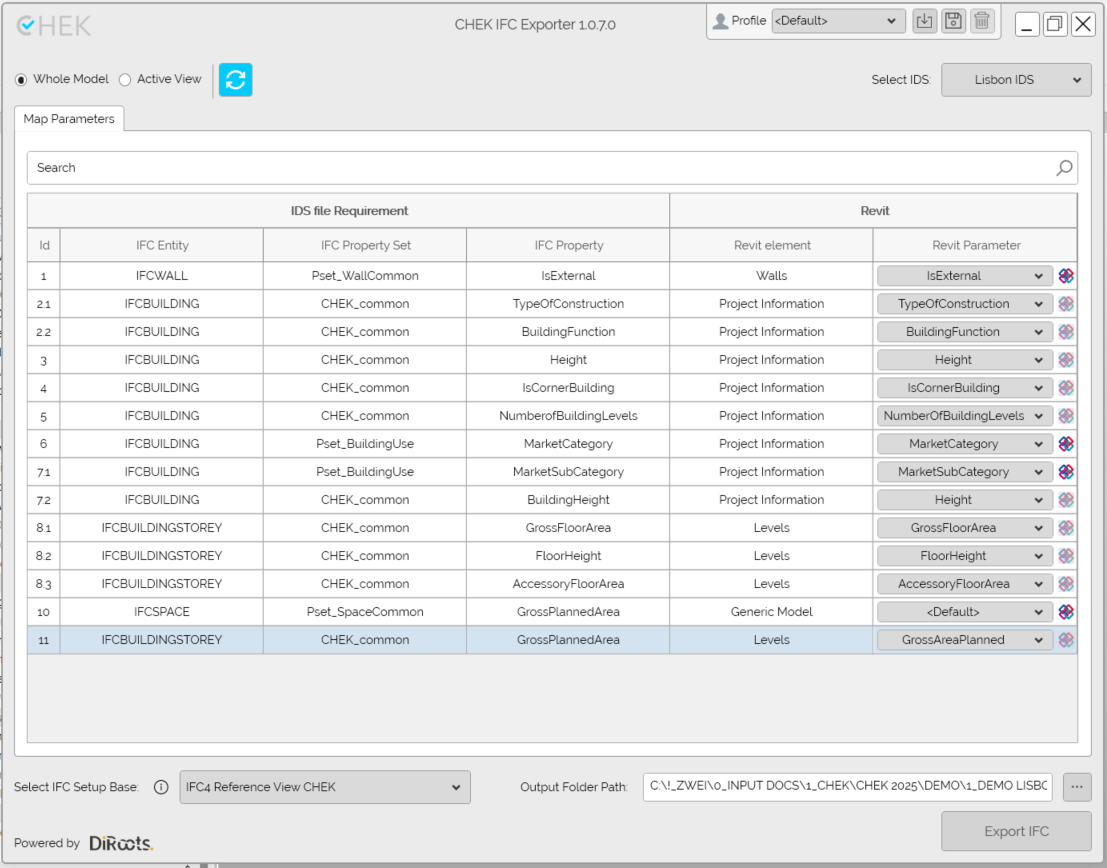Select the Whole Model radio button
Screen dimensions: 1107x868
[21, 80]
